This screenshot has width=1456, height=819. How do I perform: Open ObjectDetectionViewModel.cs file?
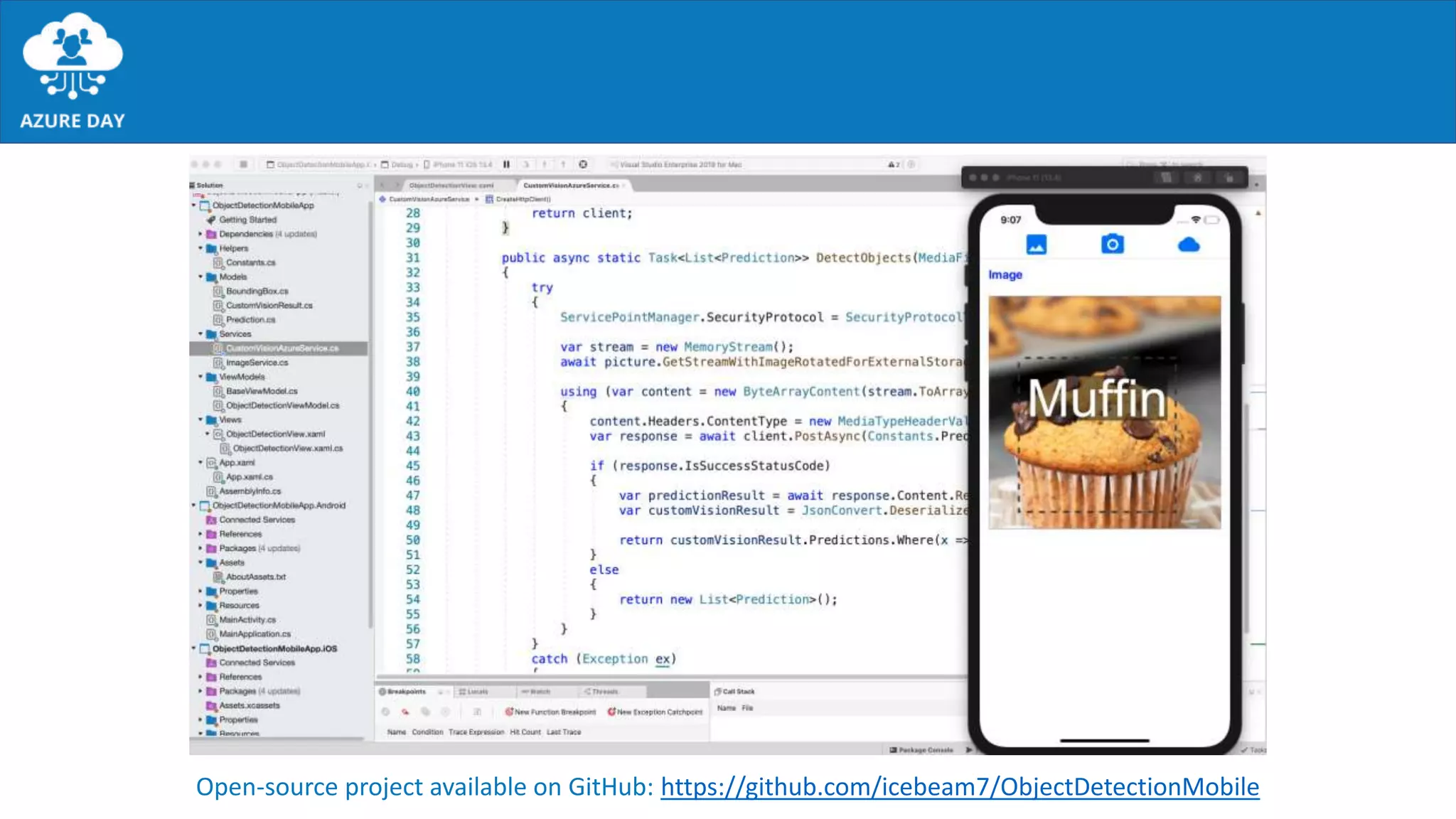(x=282, y=405)
